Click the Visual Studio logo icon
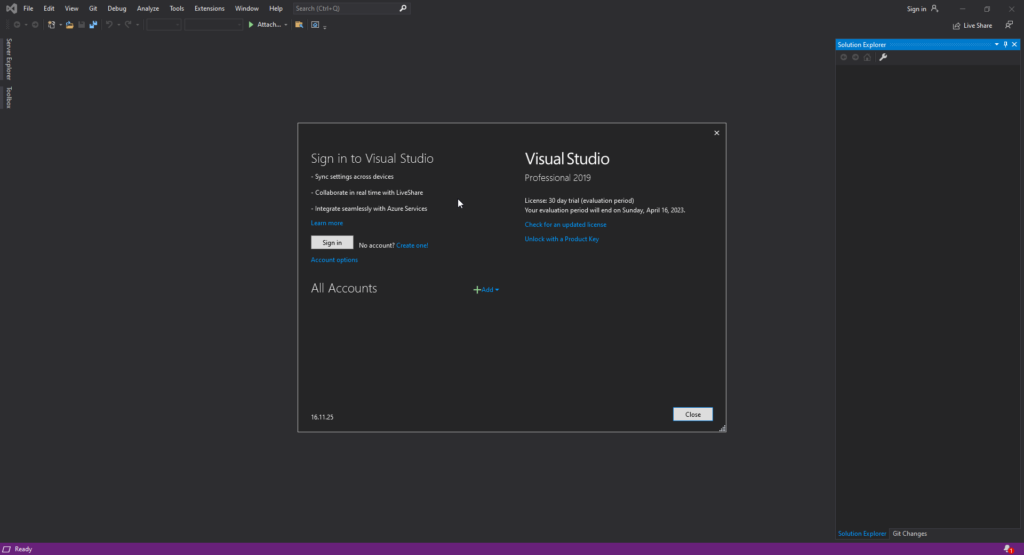 (11, 8)
